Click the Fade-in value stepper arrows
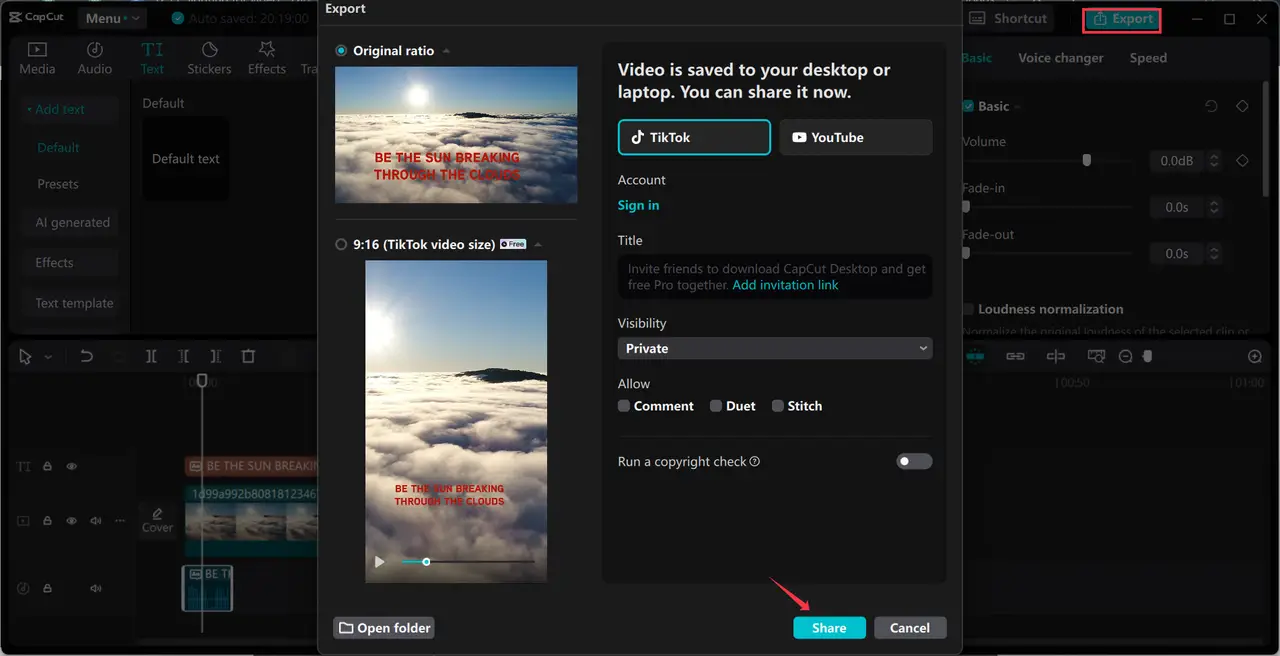The height and width of the screenshot is (656, 1280). tap(1214, 207)
